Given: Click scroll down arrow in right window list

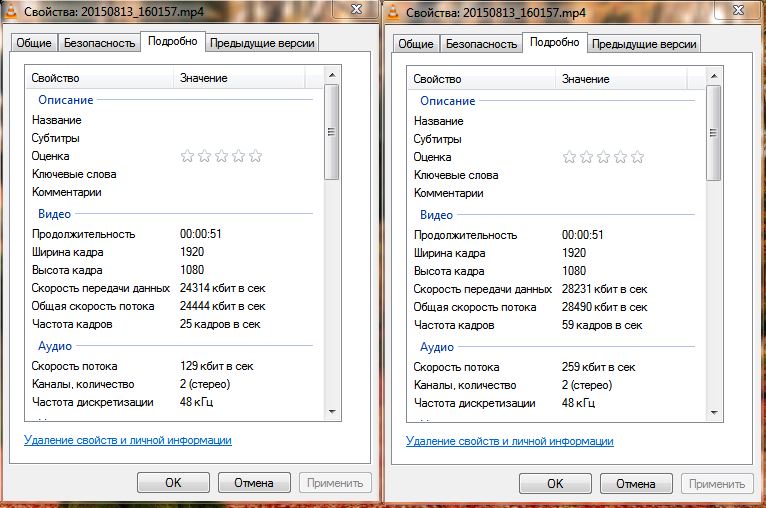Looking at the screenshot, I should (714, 412).
